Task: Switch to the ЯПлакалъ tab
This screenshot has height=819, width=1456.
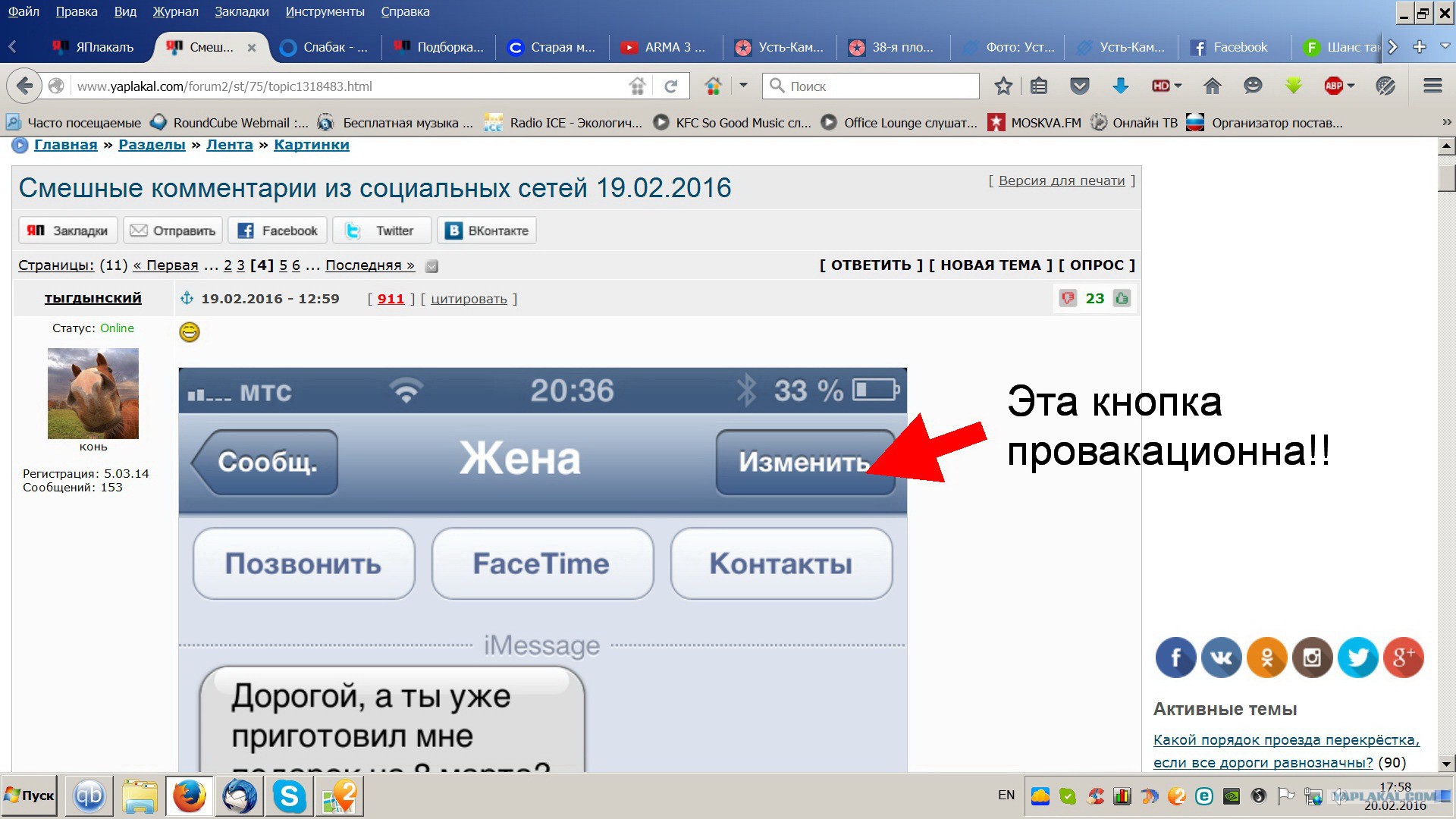Action: click(x=93, y=47)
